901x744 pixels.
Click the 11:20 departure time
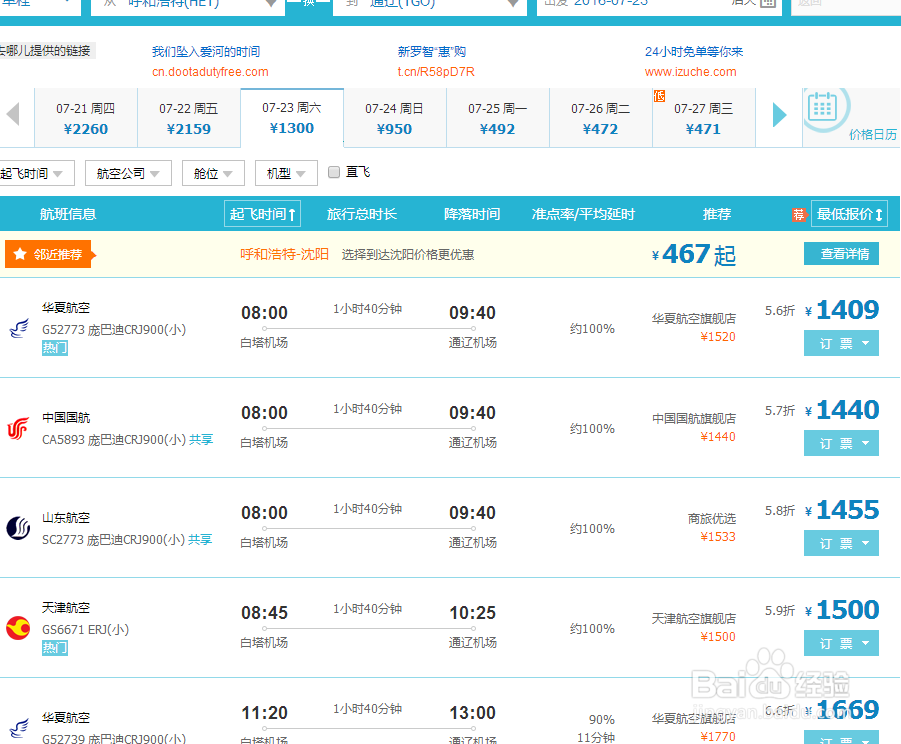click(x=264, y=713)
